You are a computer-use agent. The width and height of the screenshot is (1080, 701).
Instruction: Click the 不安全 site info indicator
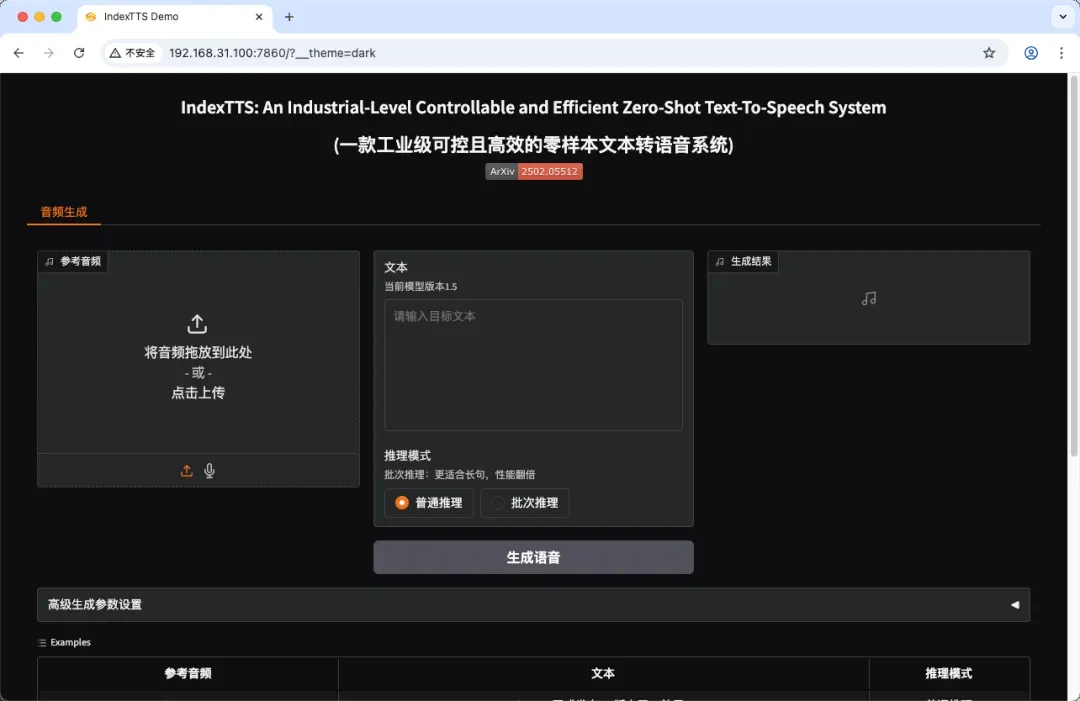(133, 53)
